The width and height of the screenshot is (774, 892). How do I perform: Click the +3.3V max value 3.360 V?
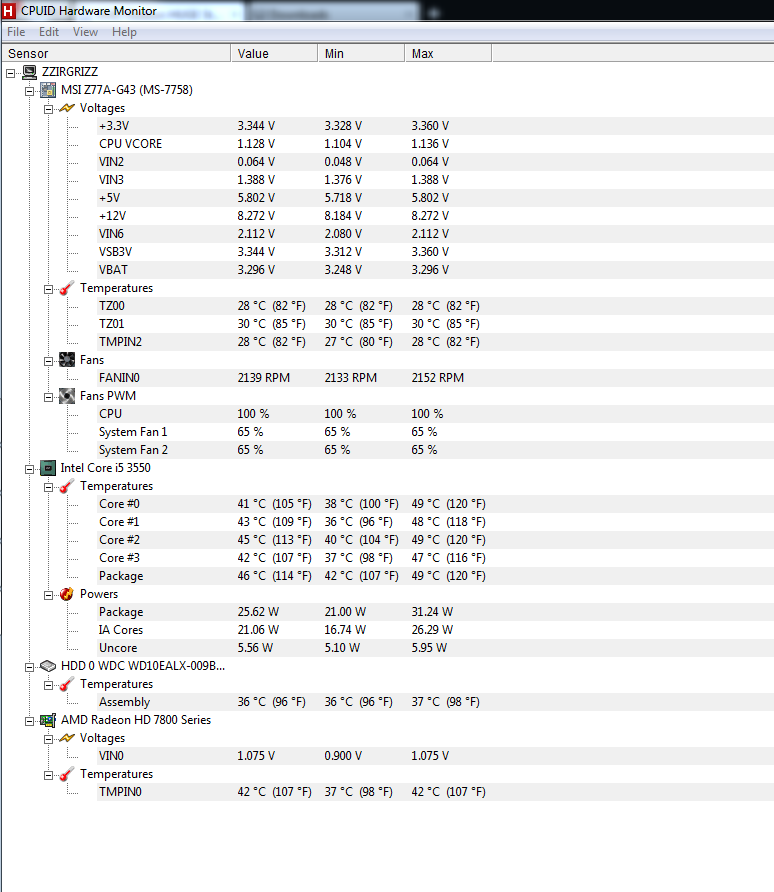point(430,126)
